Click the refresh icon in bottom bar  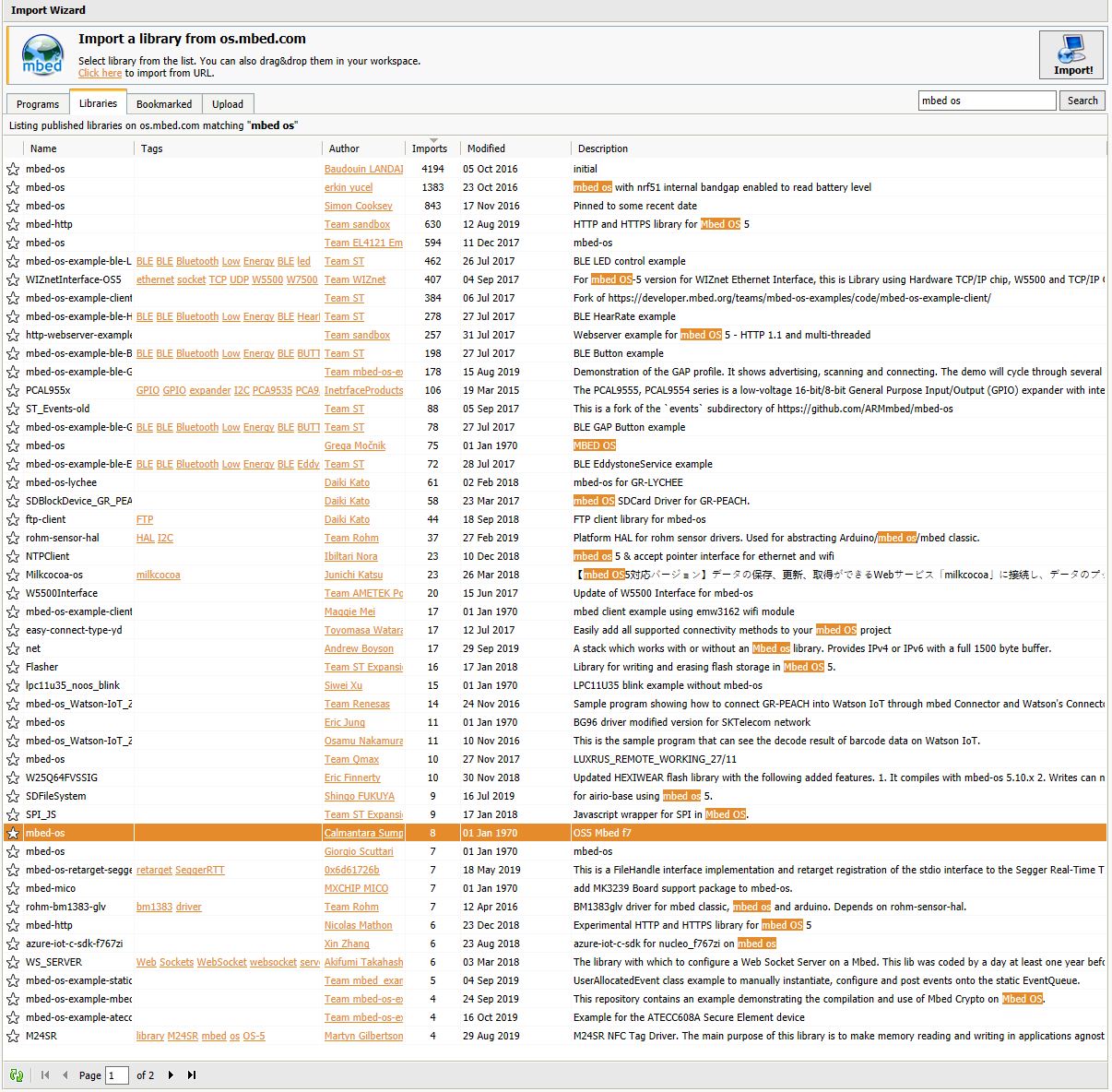click(17, 1074)
